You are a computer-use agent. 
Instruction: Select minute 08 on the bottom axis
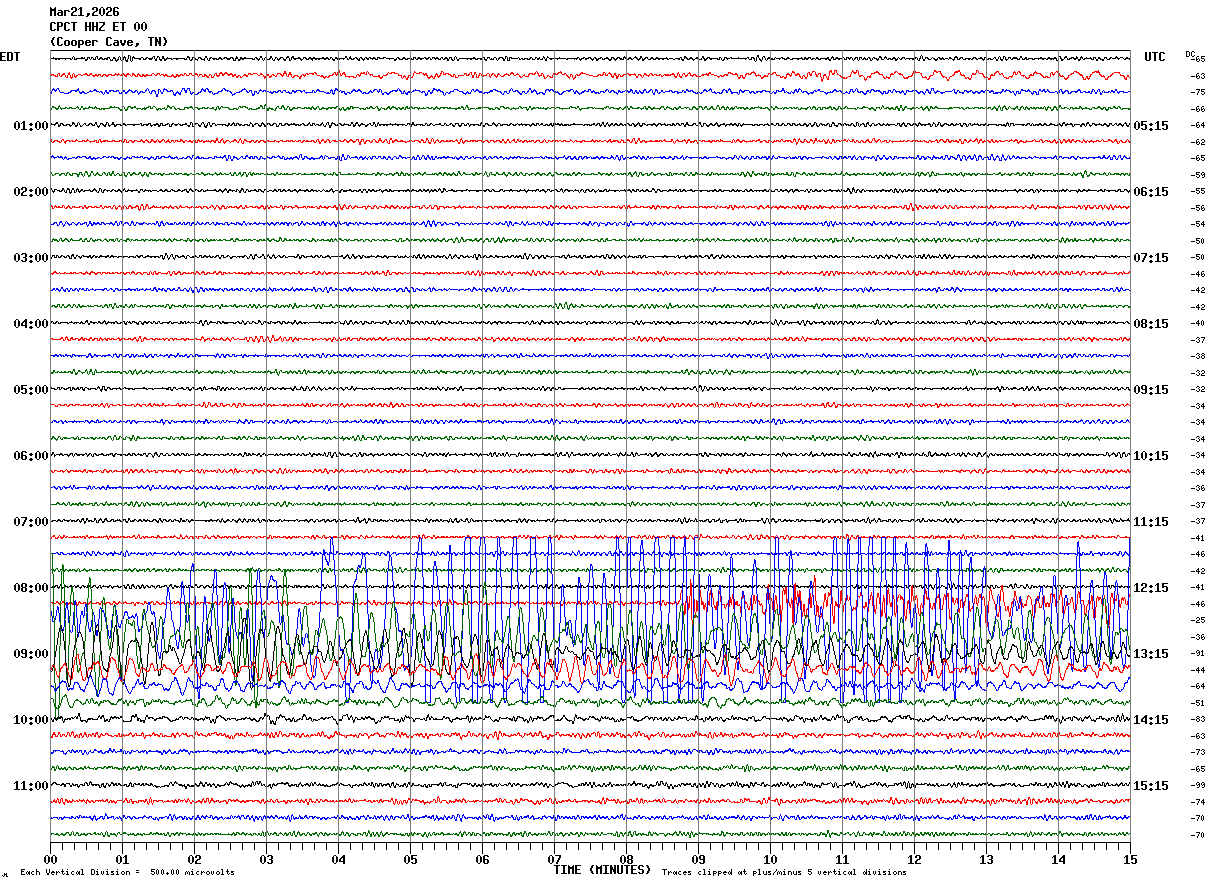[x=626, y=860]
